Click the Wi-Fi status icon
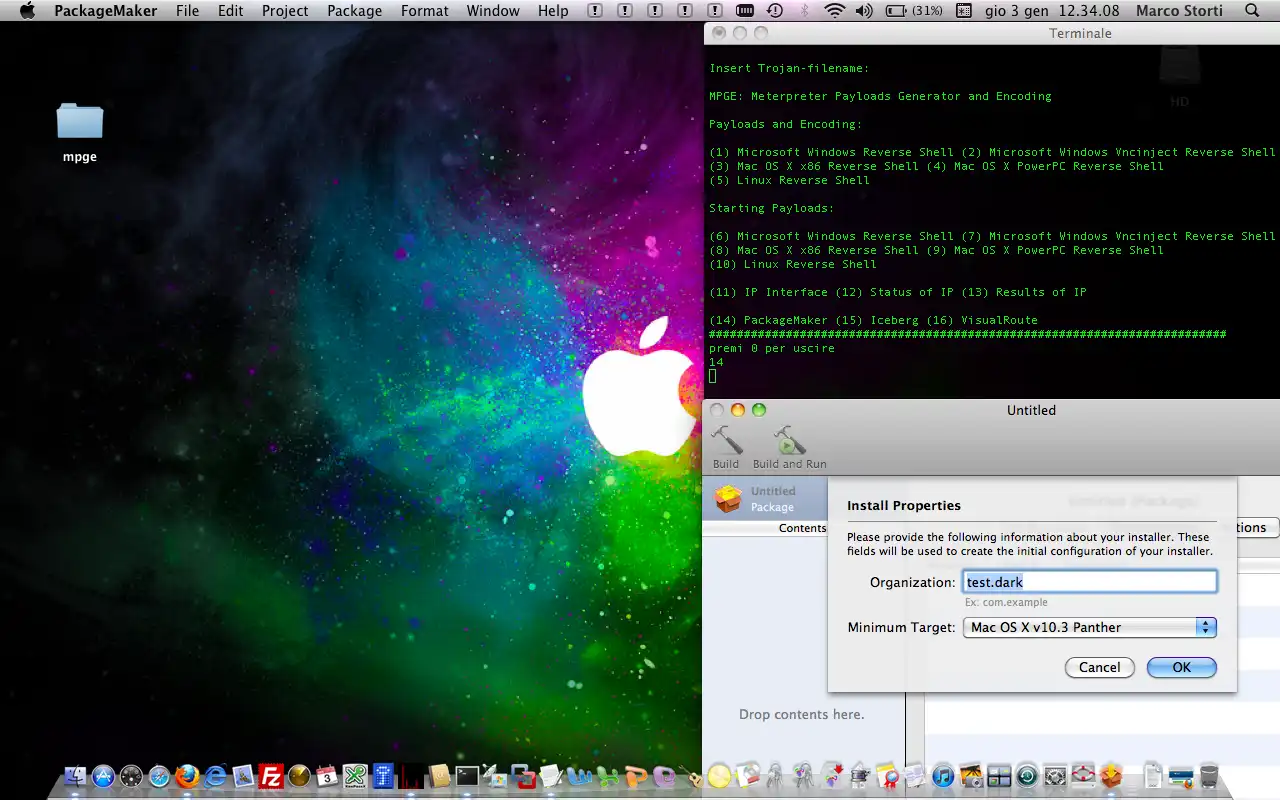1280x800 pixels. pos(835,11)
